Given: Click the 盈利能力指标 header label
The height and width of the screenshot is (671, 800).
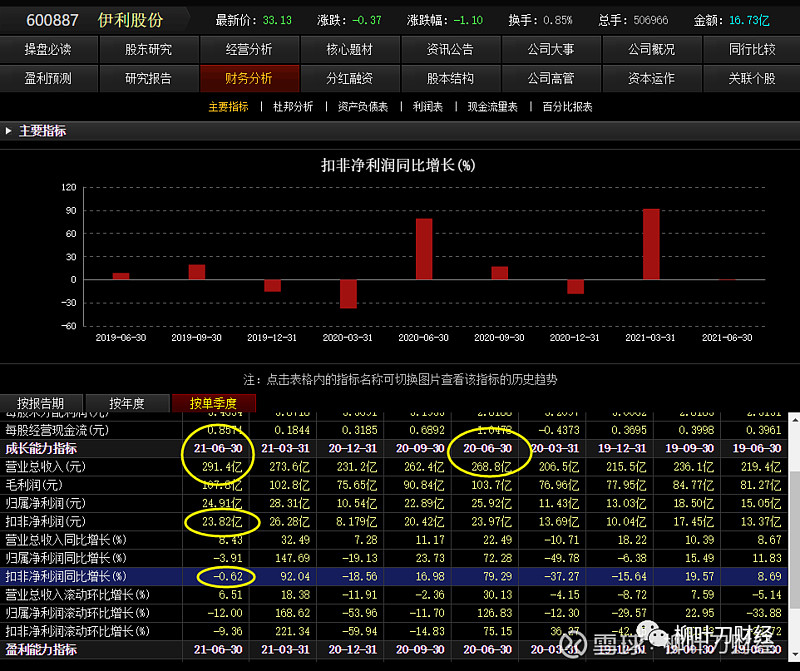Looking at the screenshot, I should pos(41,650).
